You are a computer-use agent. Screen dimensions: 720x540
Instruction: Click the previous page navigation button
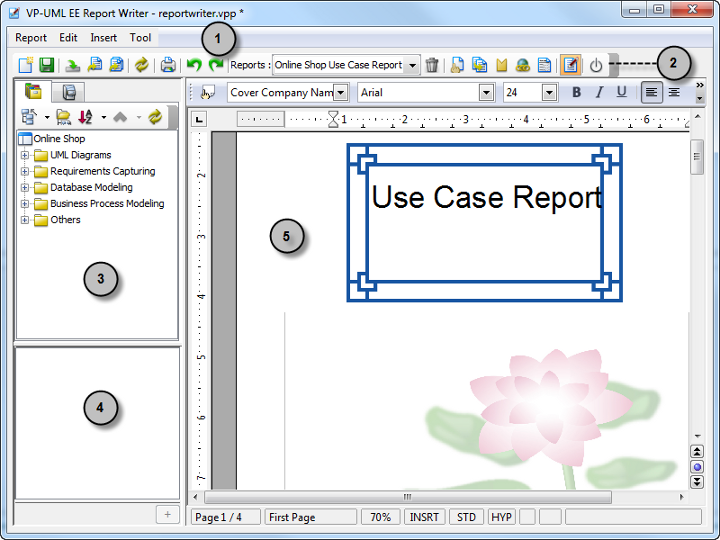coord(697,452)
